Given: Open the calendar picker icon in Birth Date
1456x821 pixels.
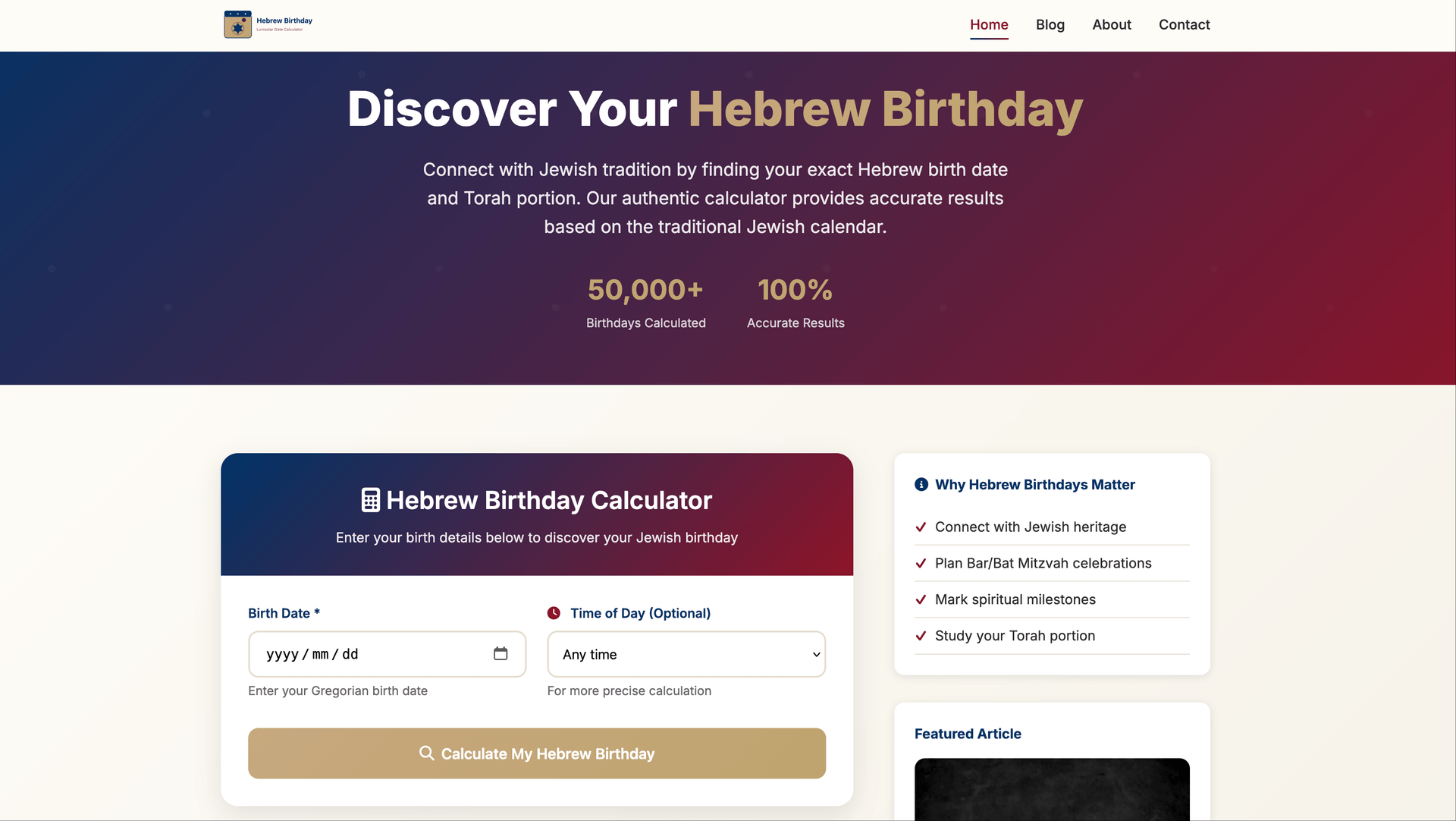Looking at the screenshot, I should click(x=500, y=653).
